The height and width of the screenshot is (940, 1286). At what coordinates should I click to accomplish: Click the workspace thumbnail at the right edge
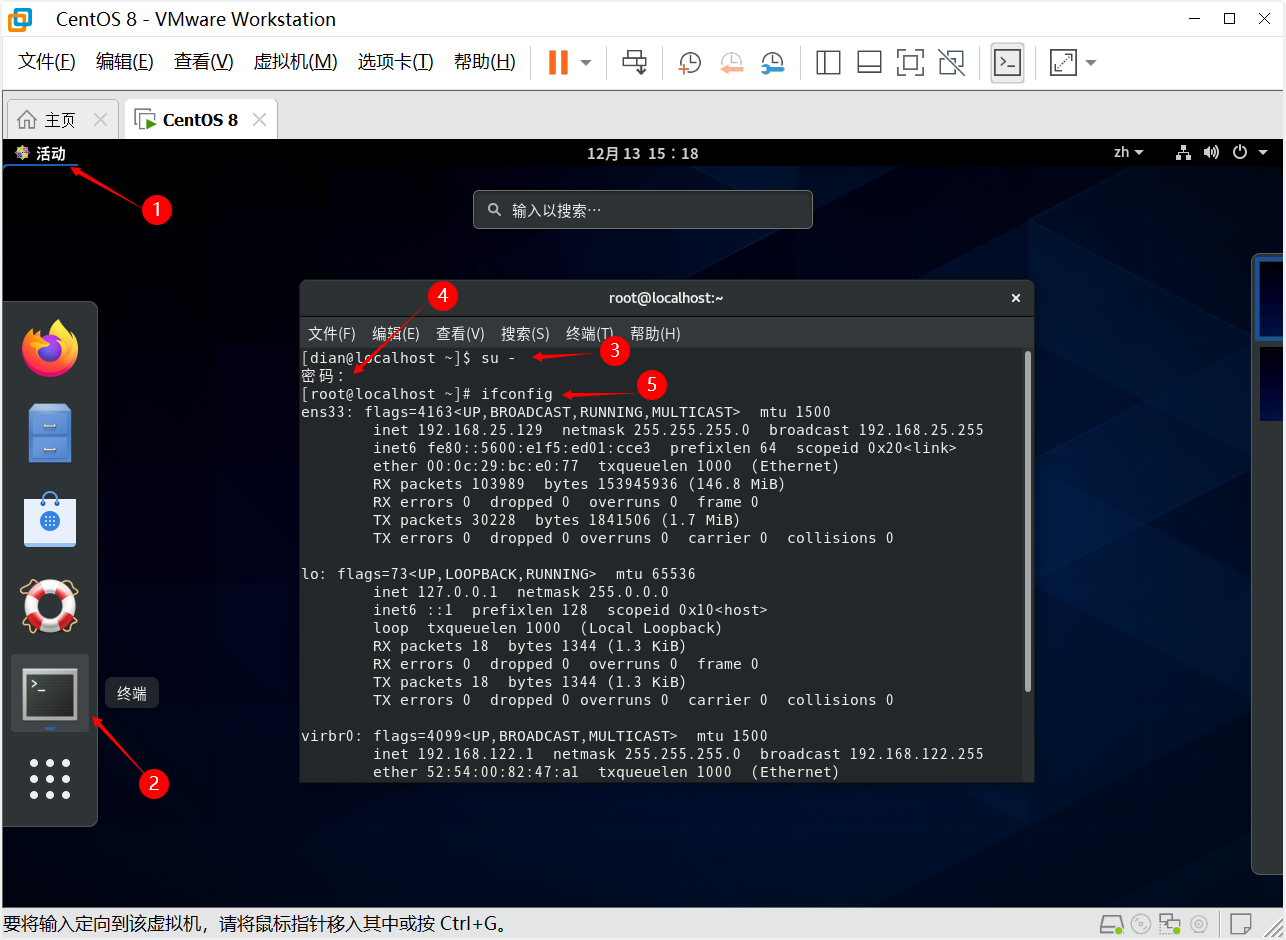(x=1269, y=298)
